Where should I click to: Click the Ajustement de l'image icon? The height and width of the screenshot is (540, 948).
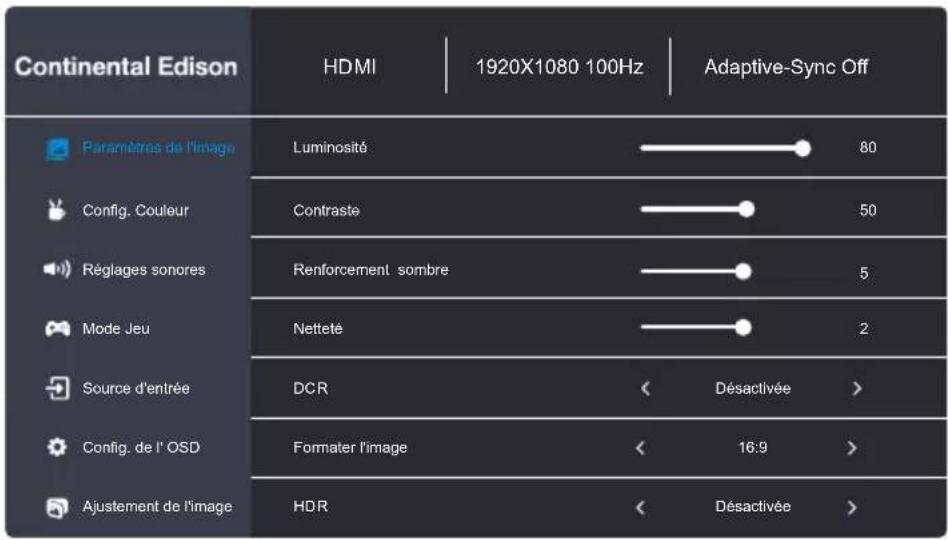(x=57, y=507)
